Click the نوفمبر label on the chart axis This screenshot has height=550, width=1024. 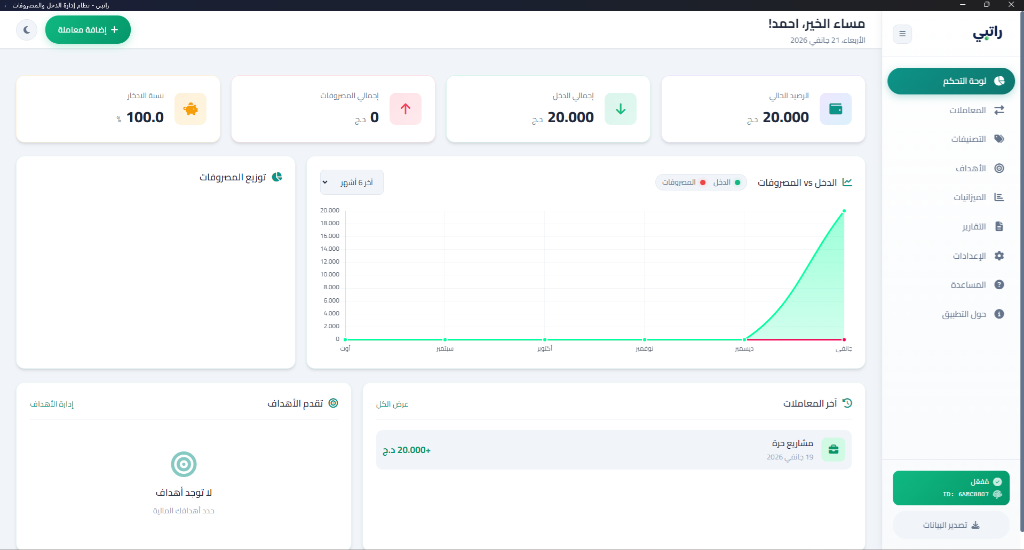(x=644, y=349)
